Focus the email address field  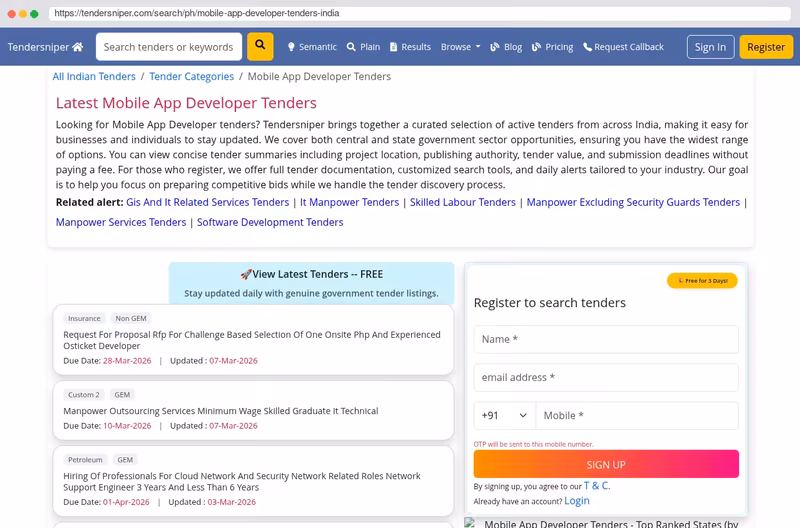pos(606,378)
